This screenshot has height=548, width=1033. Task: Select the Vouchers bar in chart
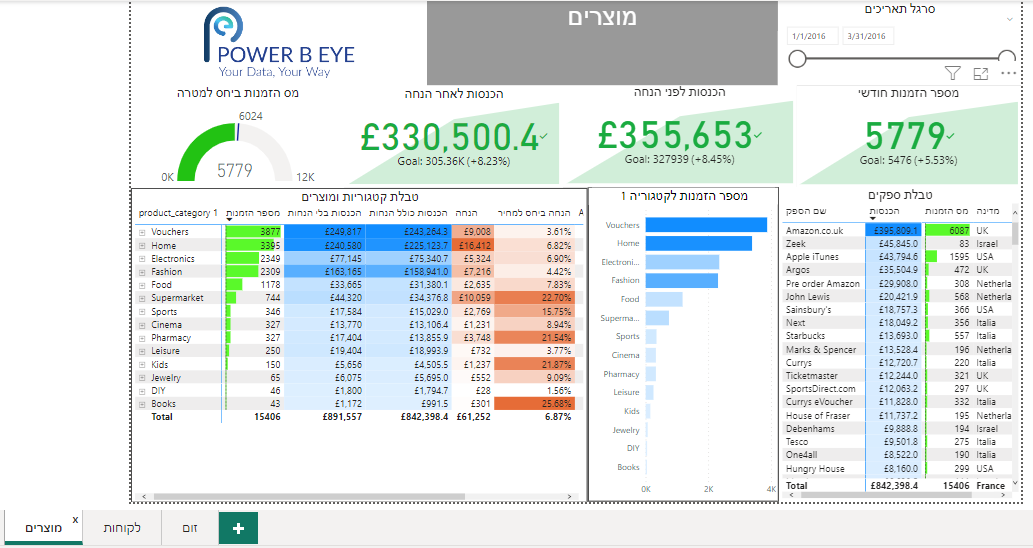(x=706, y=225)
